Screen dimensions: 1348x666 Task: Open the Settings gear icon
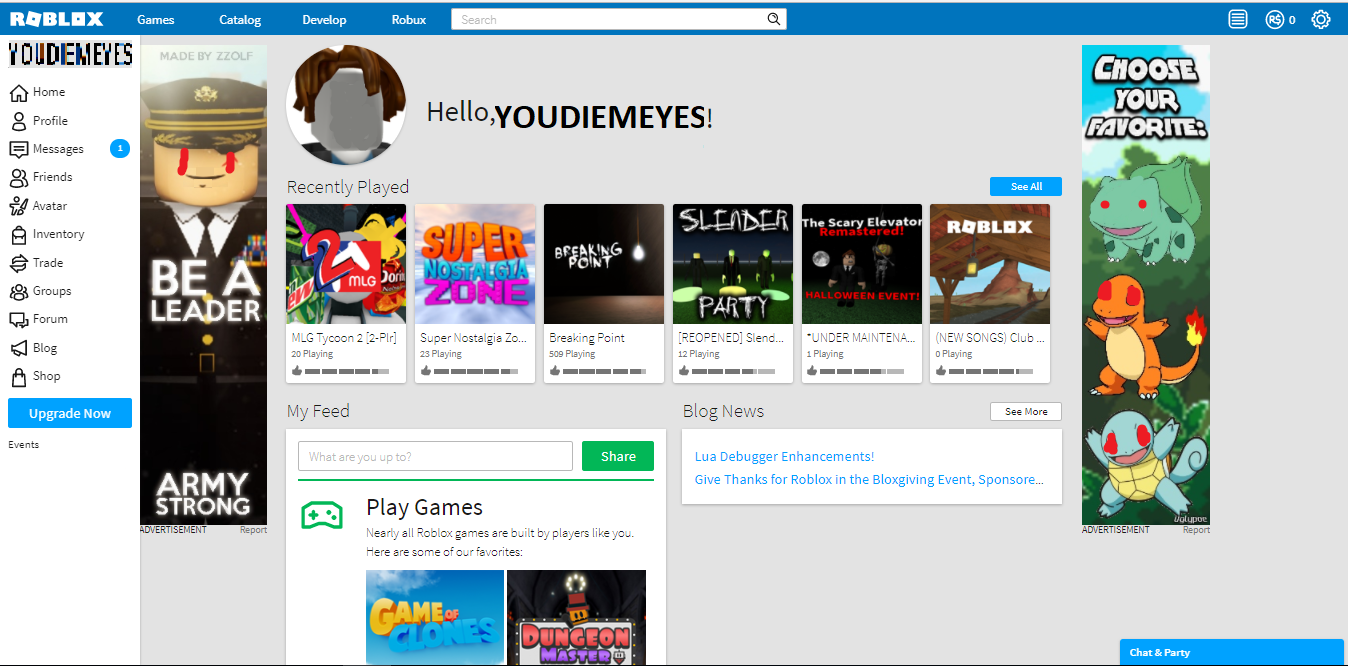pos(1321,19)
